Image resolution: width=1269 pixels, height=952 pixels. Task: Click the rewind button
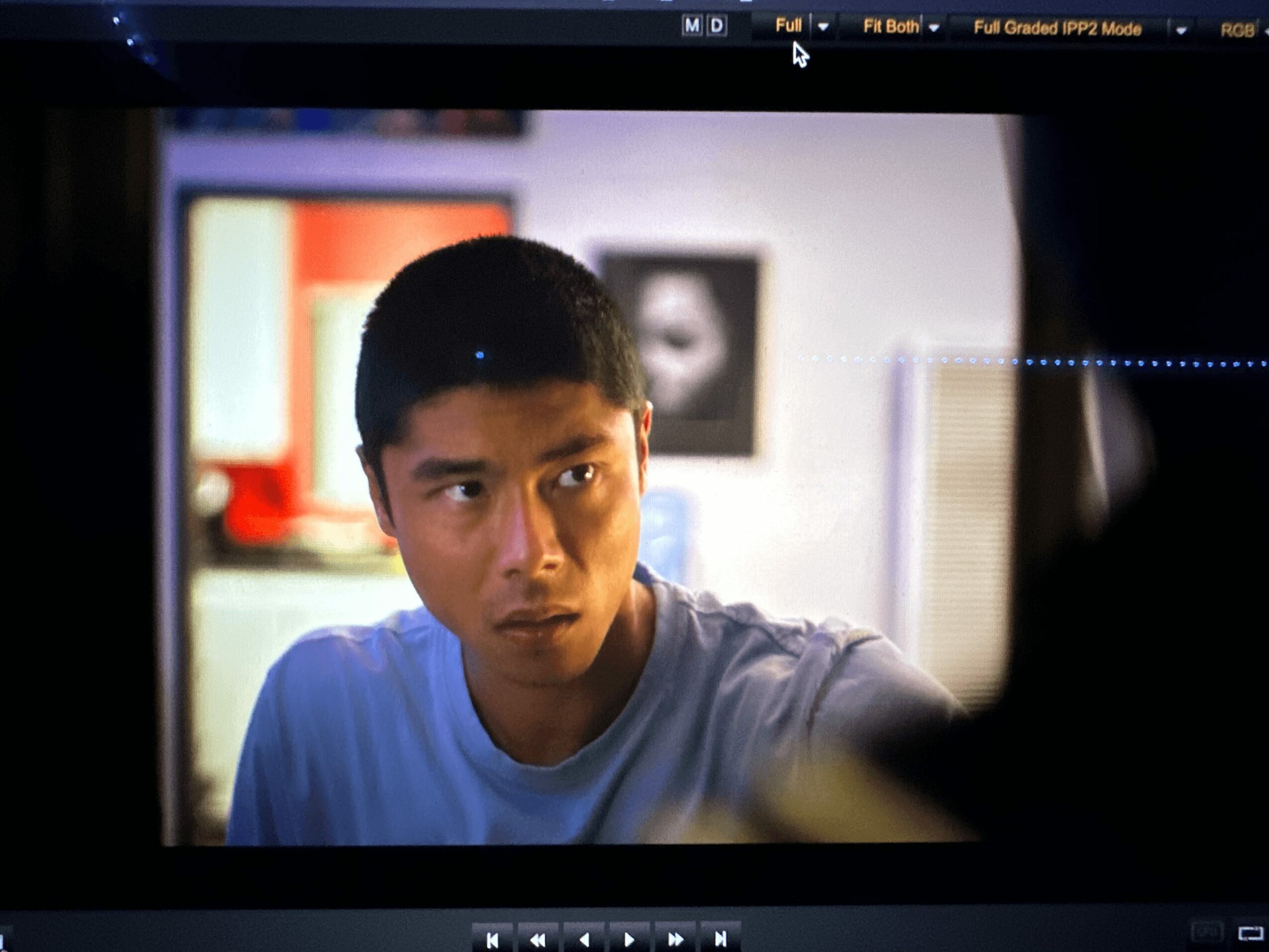tap(537, 940)
